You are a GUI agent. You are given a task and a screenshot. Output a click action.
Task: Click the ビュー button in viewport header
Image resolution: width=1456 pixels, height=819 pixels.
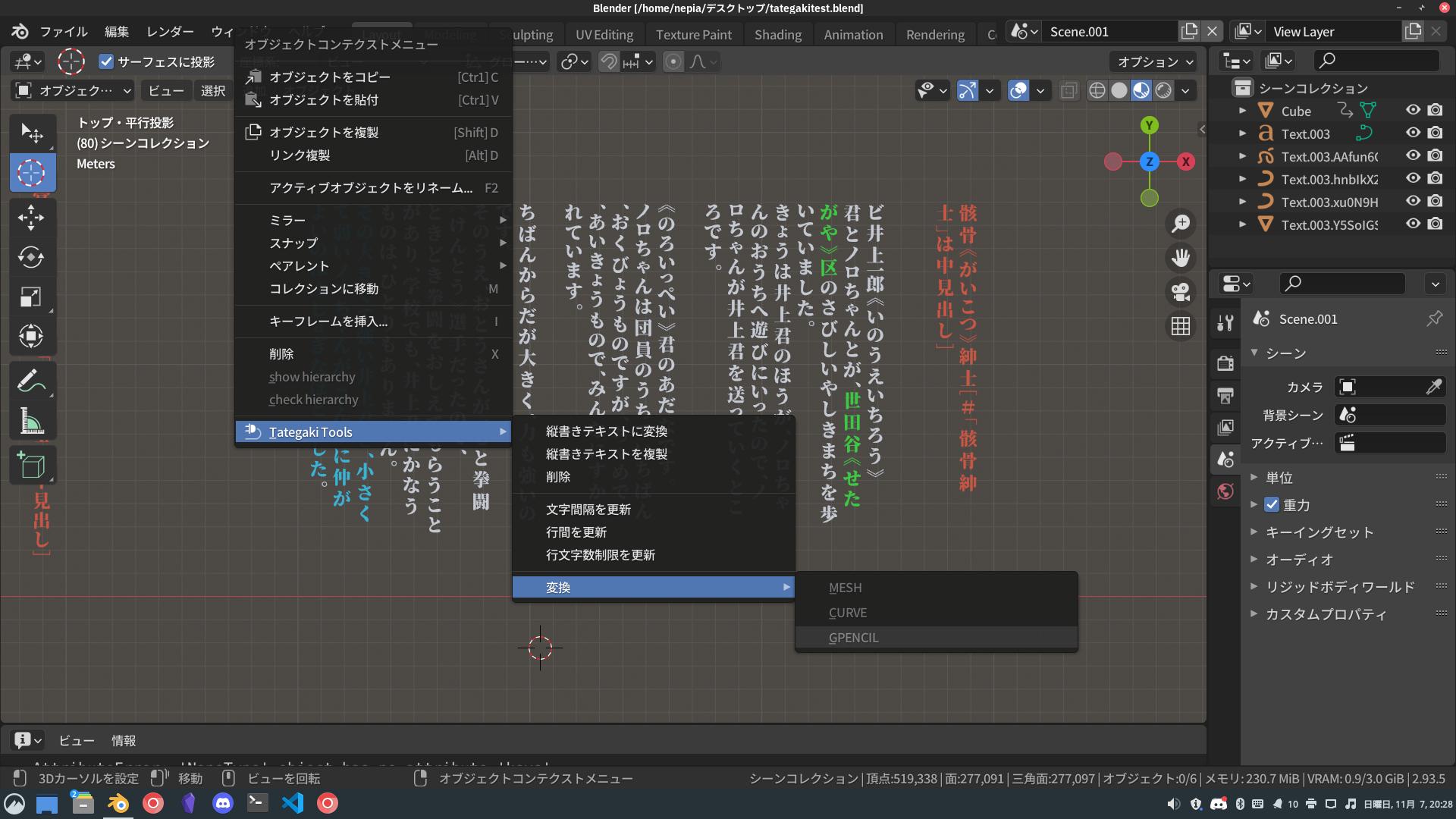click(x=166, y=91)
